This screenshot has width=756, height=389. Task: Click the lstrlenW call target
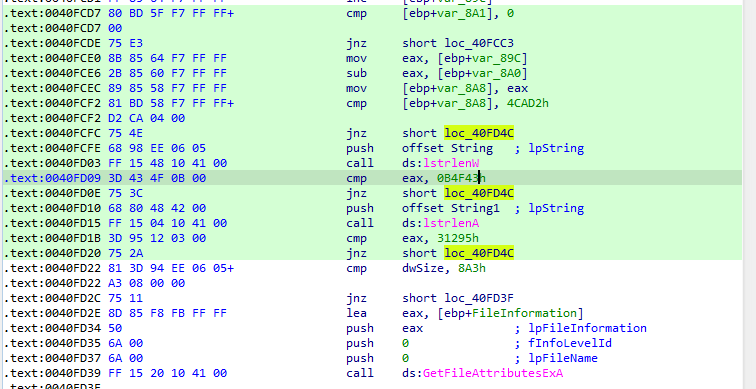451,163
